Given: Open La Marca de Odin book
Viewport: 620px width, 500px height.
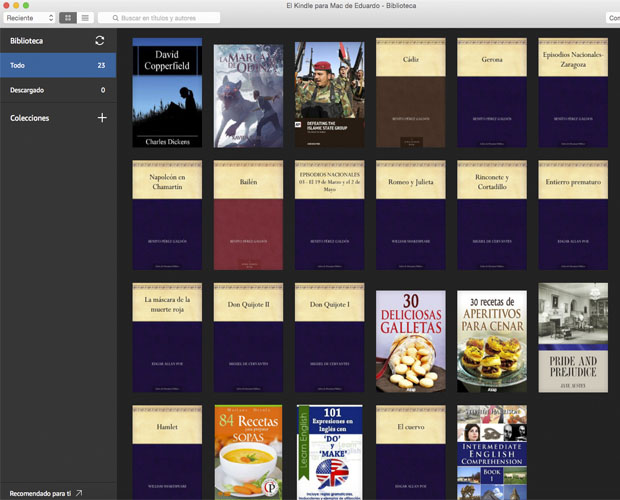Looking at the screenshot, I should [x=248, y=96].
